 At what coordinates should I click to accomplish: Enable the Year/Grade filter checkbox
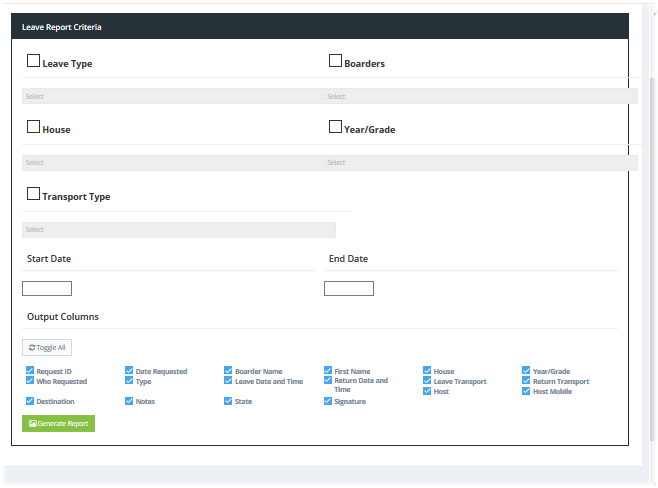click(335, 127)
